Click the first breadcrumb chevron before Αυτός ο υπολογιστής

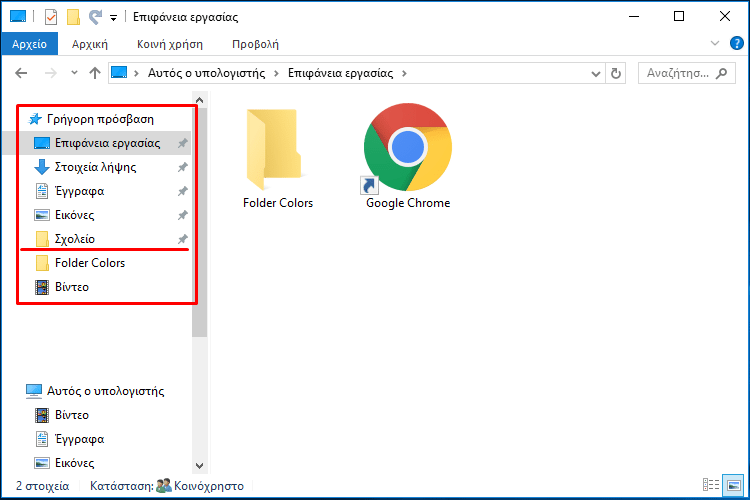[136, 73]
